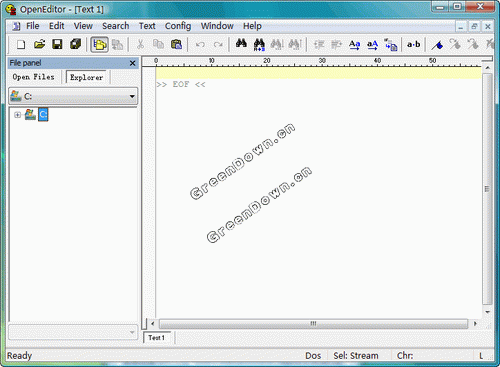This screenshot has height=367, width=500.
Task: Close the Text 1 document window
Action: (487, 26)
